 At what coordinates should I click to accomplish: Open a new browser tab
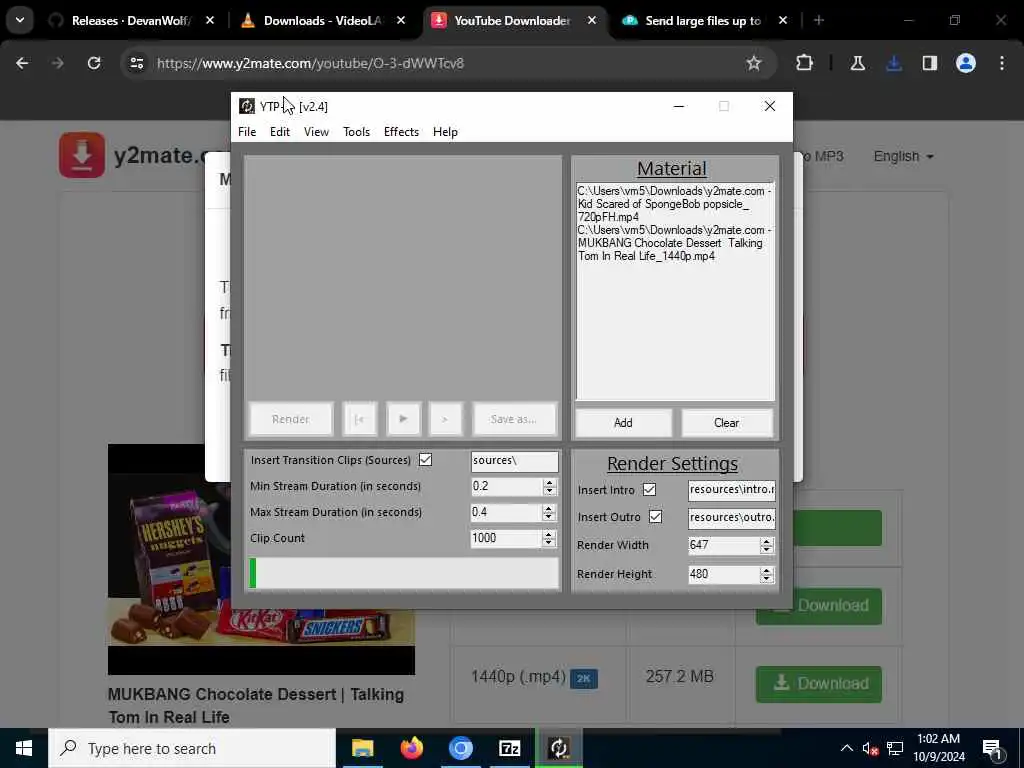[819, 21]
